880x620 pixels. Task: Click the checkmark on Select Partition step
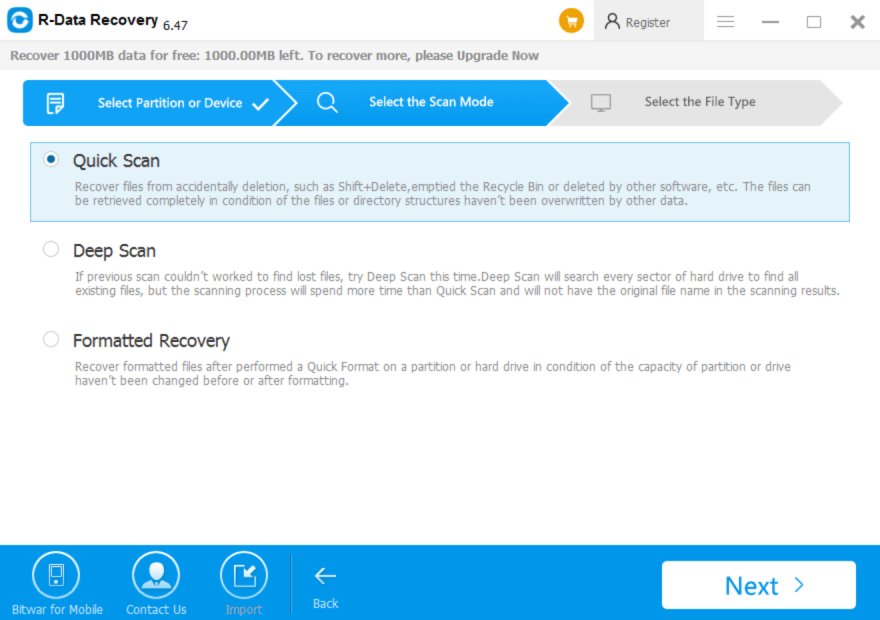pyautogui.click(x=260, y=104)
